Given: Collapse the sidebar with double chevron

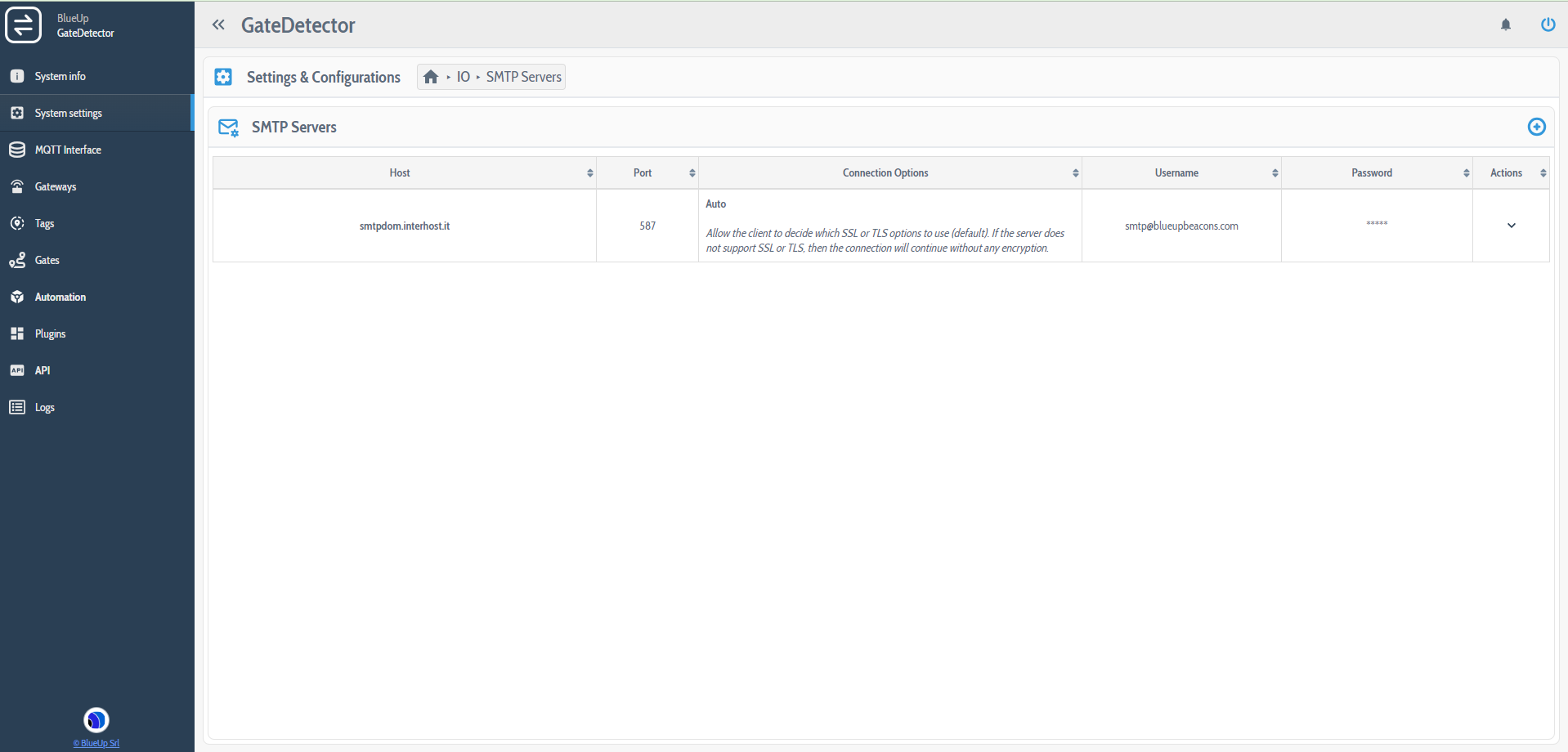Looking at the screenshot, I should click(x=218, y=25).
